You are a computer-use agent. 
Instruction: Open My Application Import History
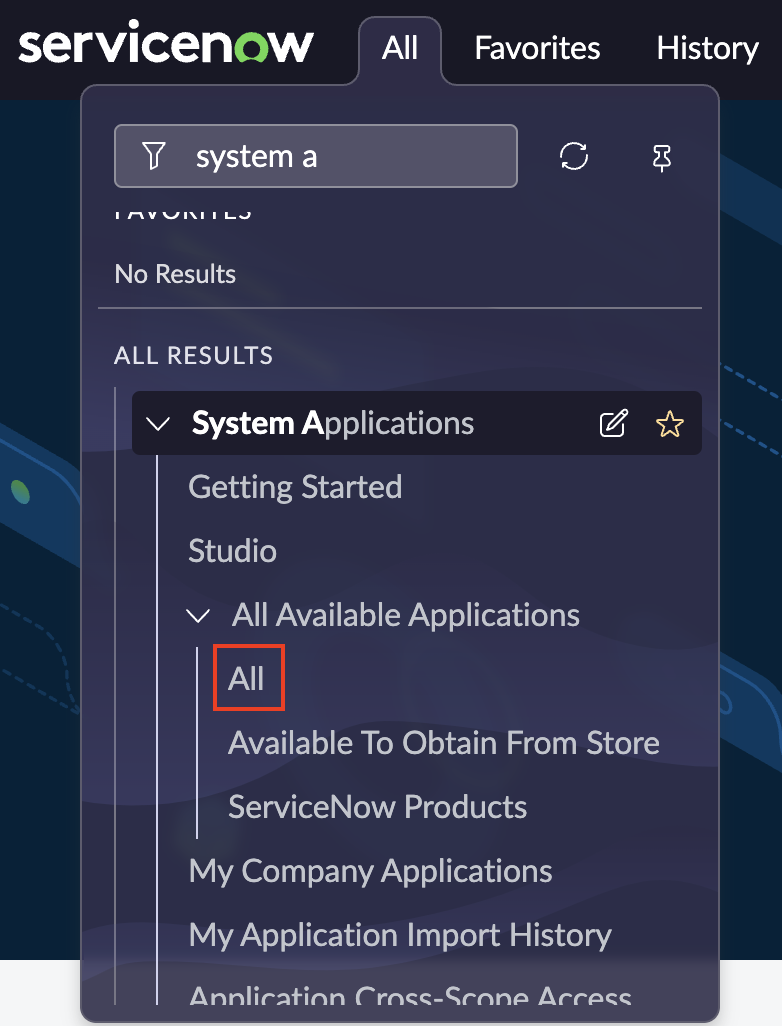(400, 935)
